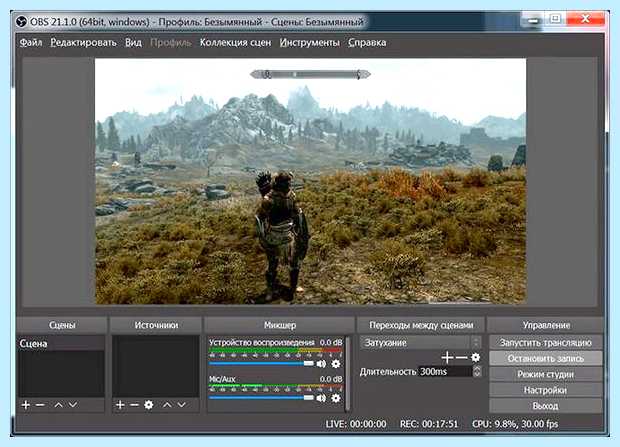Open source properties gear icon
This screenshot has height=447, width=620.
click(x=149, y=405)
